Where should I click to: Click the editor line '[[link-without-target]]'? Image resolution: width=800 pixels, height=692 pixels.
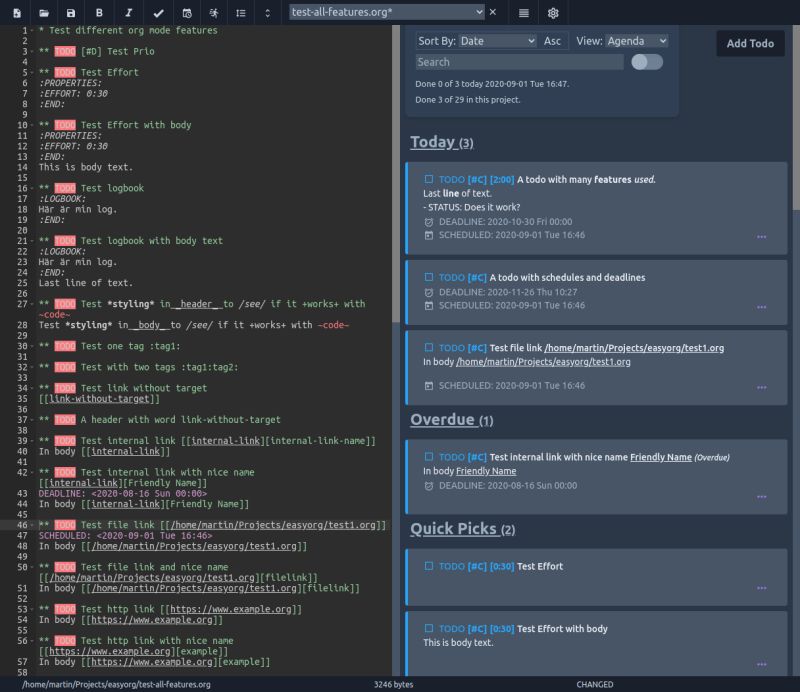click(99, 399)
